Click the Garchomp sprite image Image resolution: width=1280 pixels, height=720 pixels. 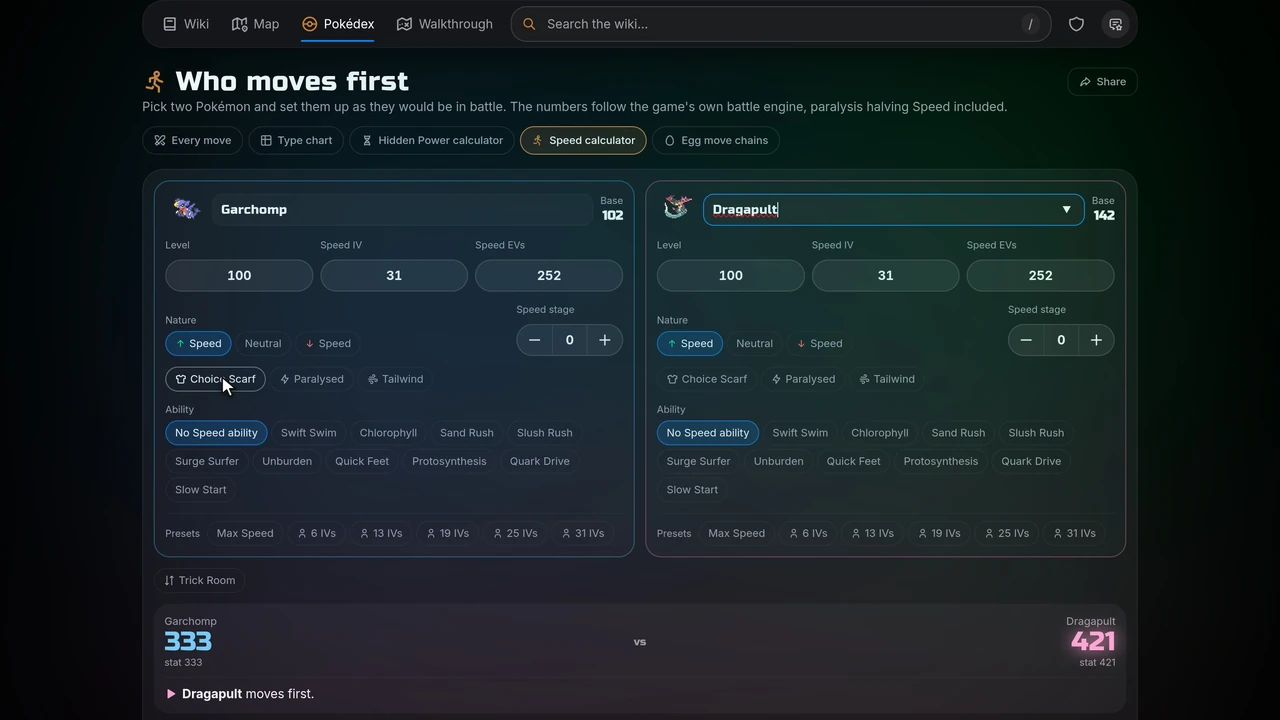pyautogui.click(x=186, y=209)
